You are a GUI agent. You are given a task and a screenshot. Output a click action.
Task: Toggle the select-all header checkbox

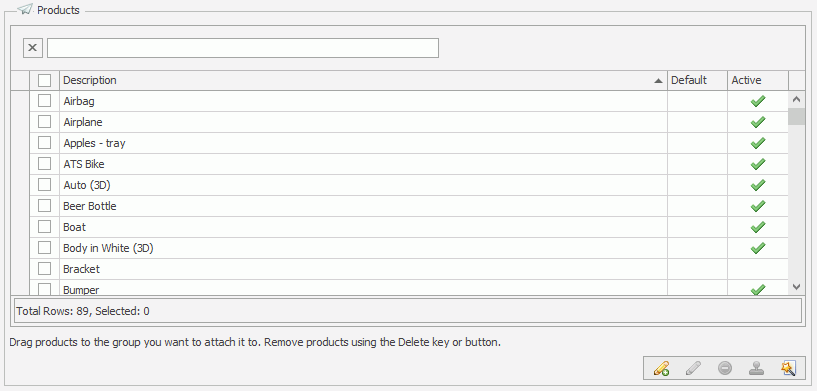(44, 80)
